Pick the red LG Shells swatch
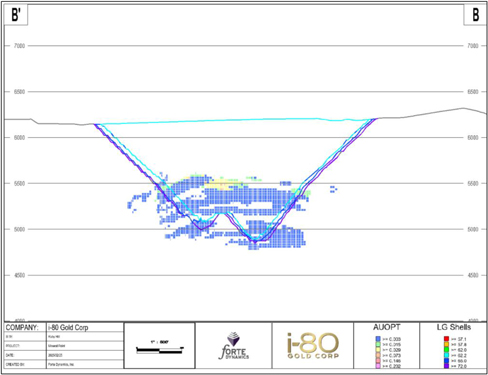This screenshot has width=488, height=375. point(446,339)
